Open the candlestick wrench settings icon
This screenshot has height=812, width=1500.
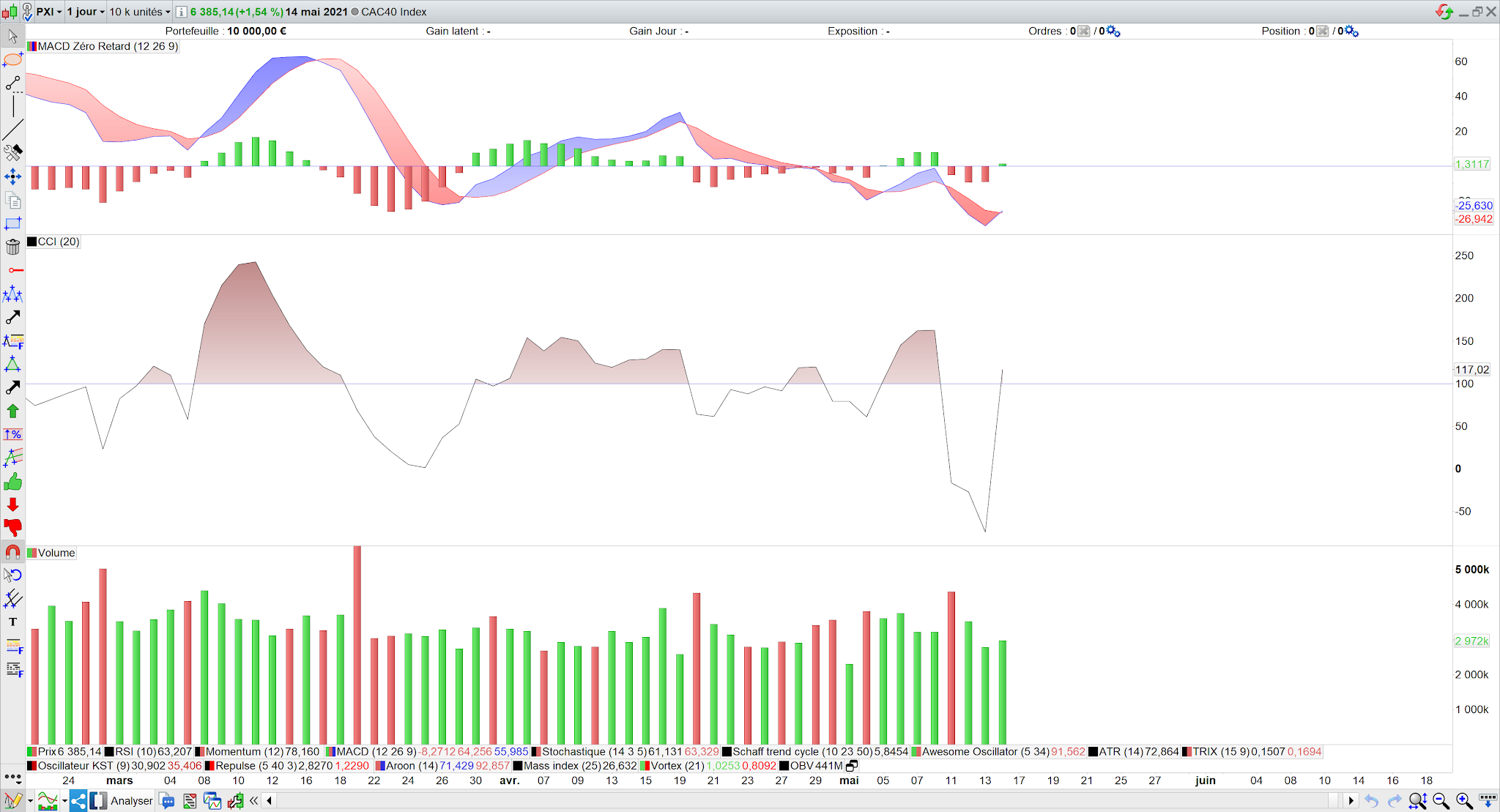(235, 801)
